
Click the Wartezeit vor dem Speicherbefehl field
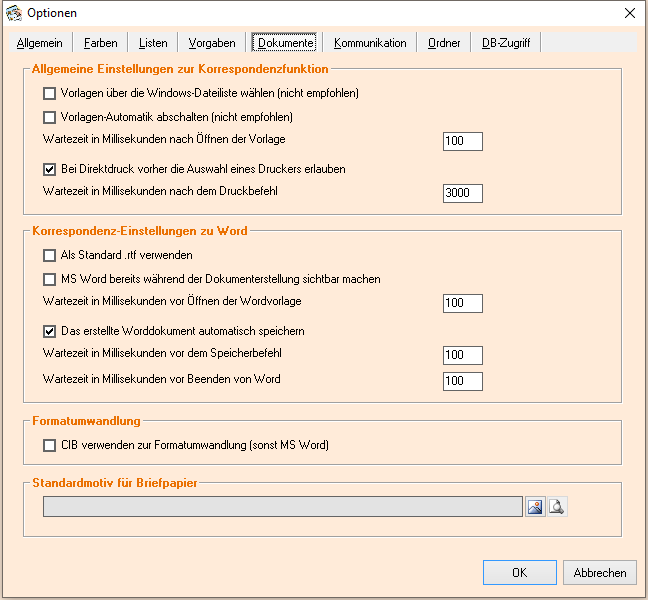462,356
